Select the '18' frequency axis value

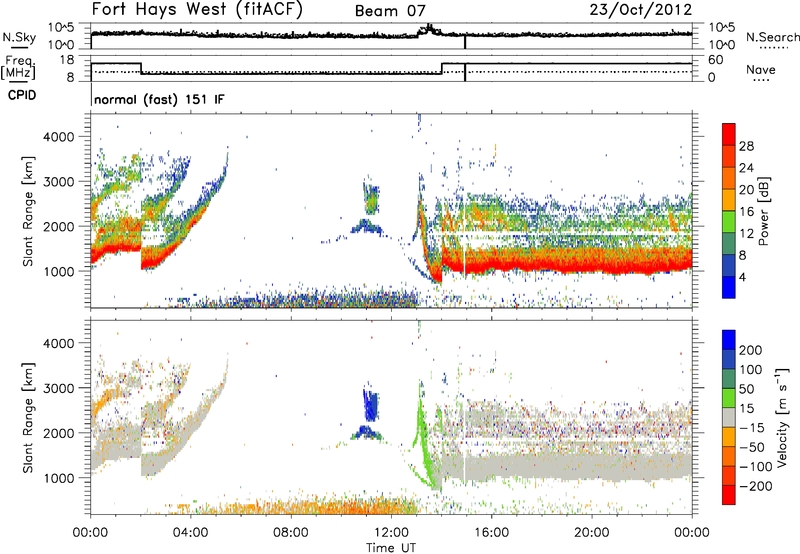[67, 60]
